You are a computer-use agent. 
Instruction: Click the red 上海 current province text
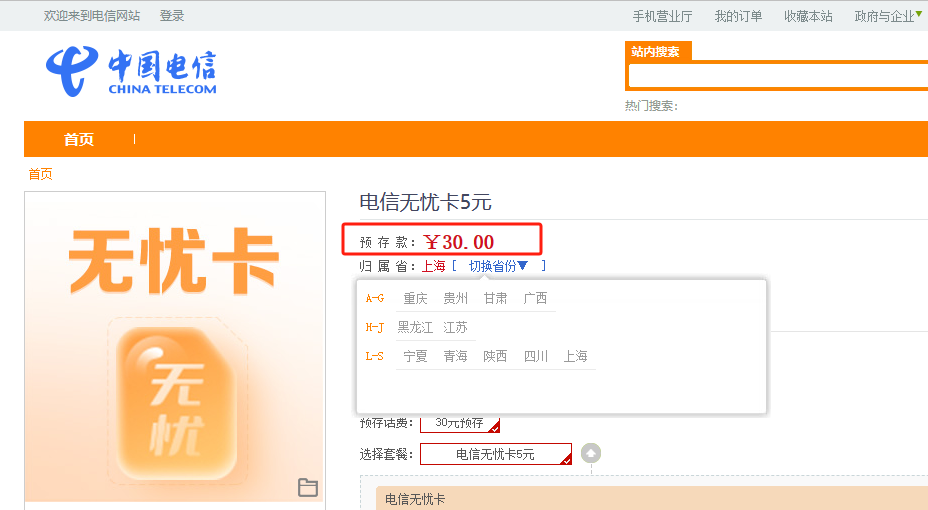433,266
